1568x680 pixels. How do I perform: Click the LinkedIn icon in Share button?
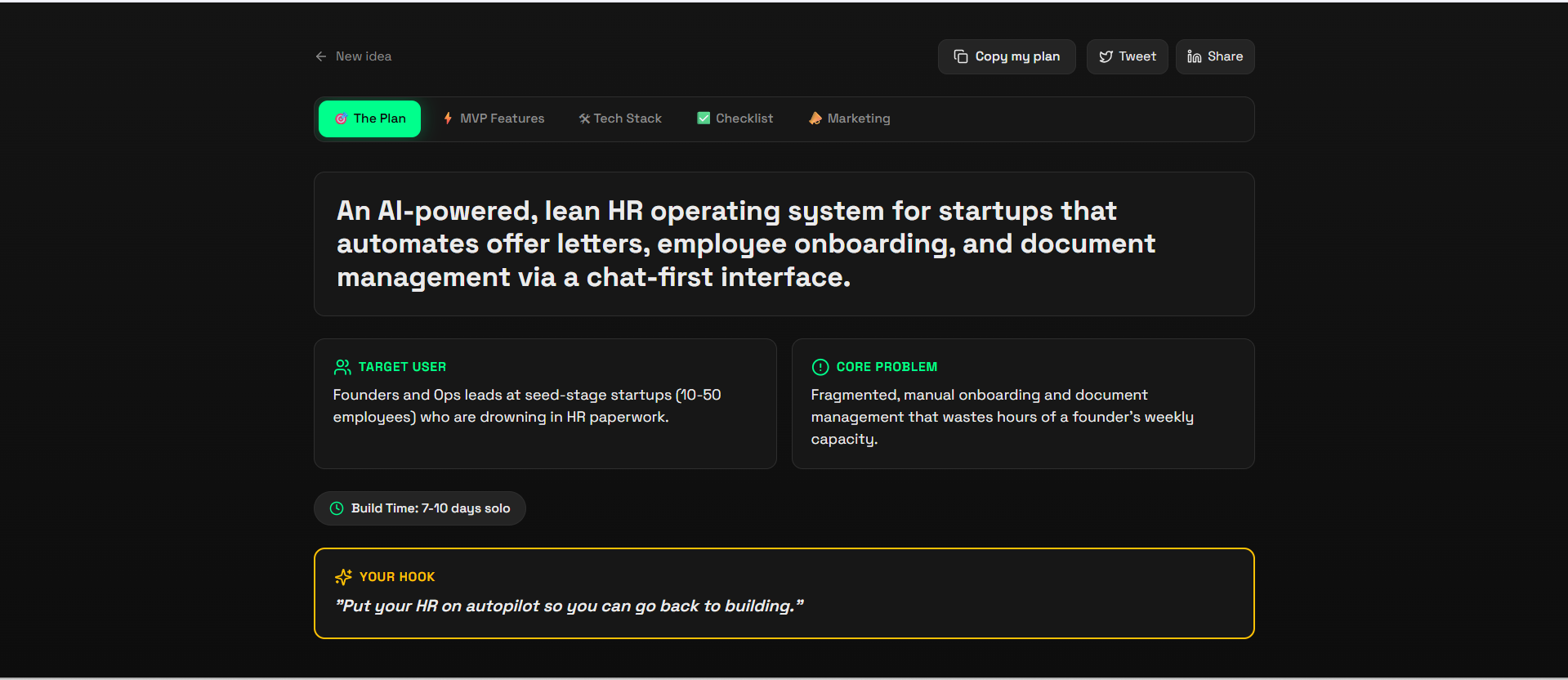(1195, 56)
